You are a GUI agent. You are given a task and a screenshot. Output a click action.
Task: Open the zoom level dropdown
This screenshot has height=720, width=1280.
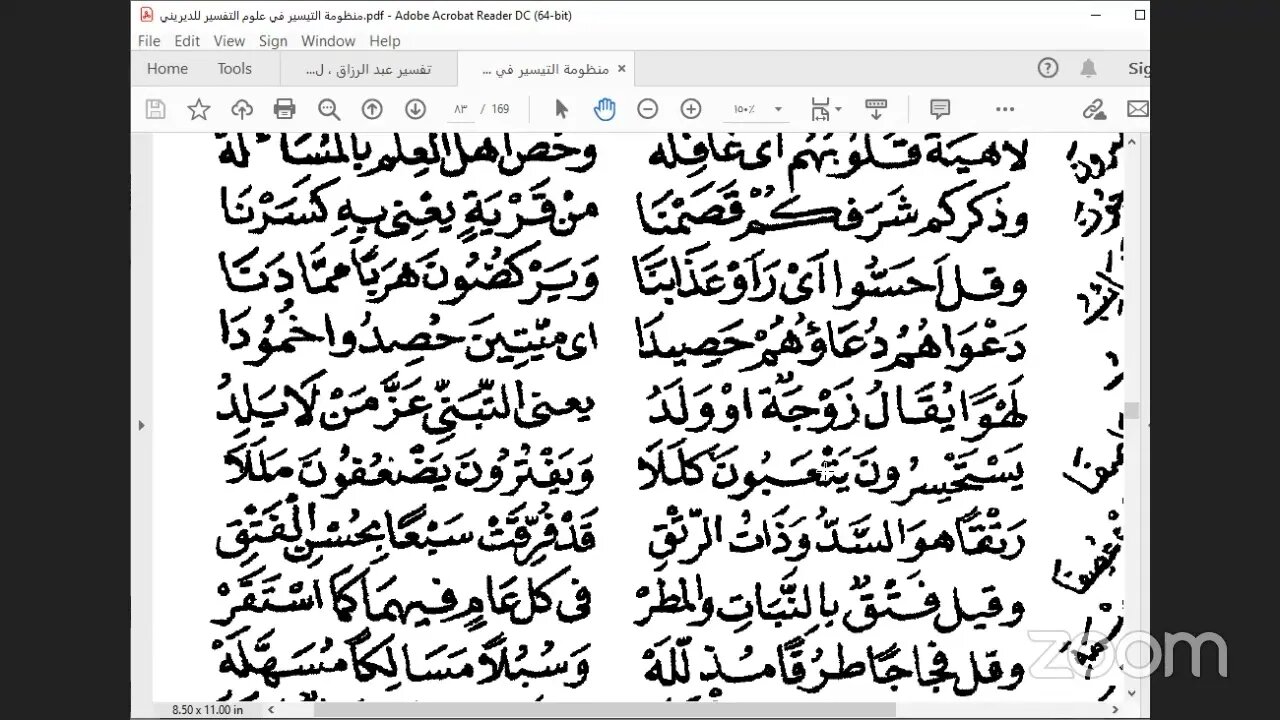pyautogui.click(x=778, y=109)
